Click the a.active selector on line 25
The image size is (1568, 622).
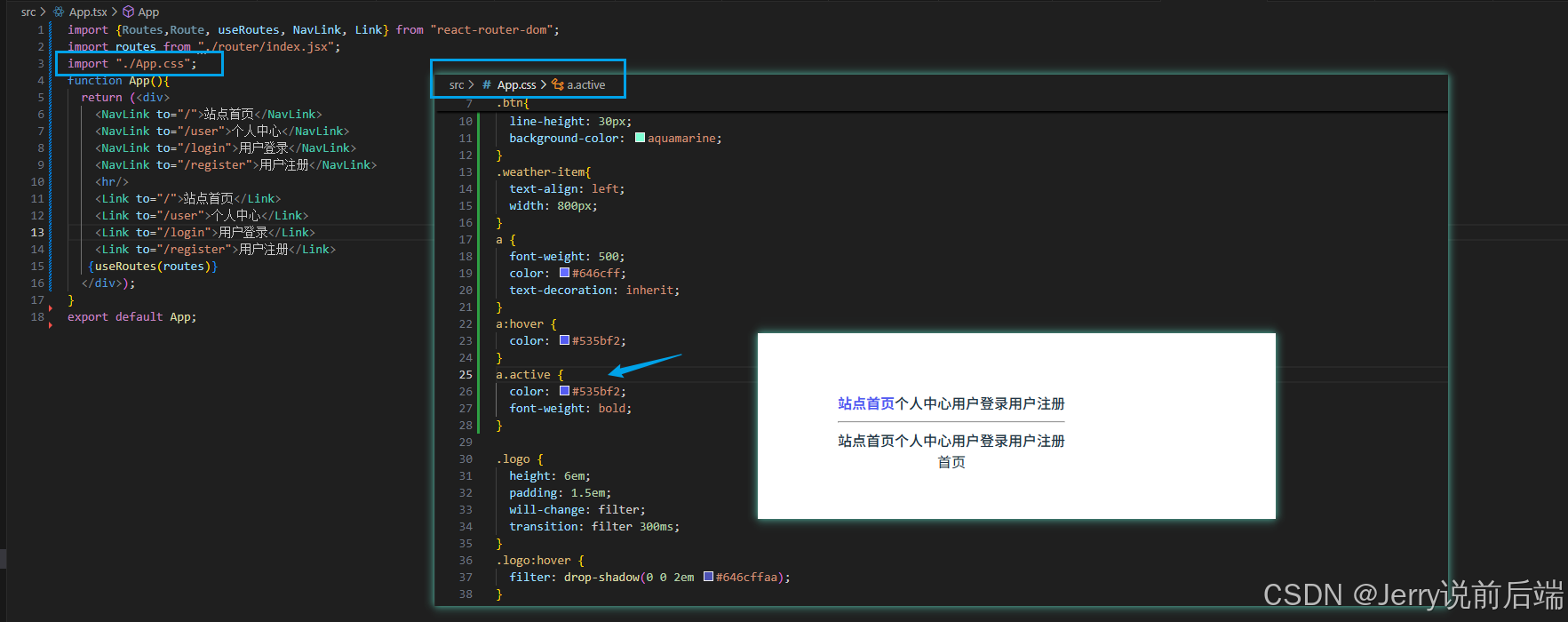pos(523,375)
